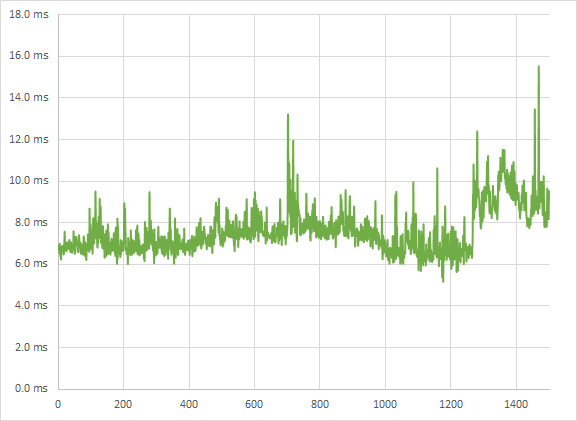Select the 4.0 ms axis label
Screen dimensions: 577x421
(x=31, y=305)
